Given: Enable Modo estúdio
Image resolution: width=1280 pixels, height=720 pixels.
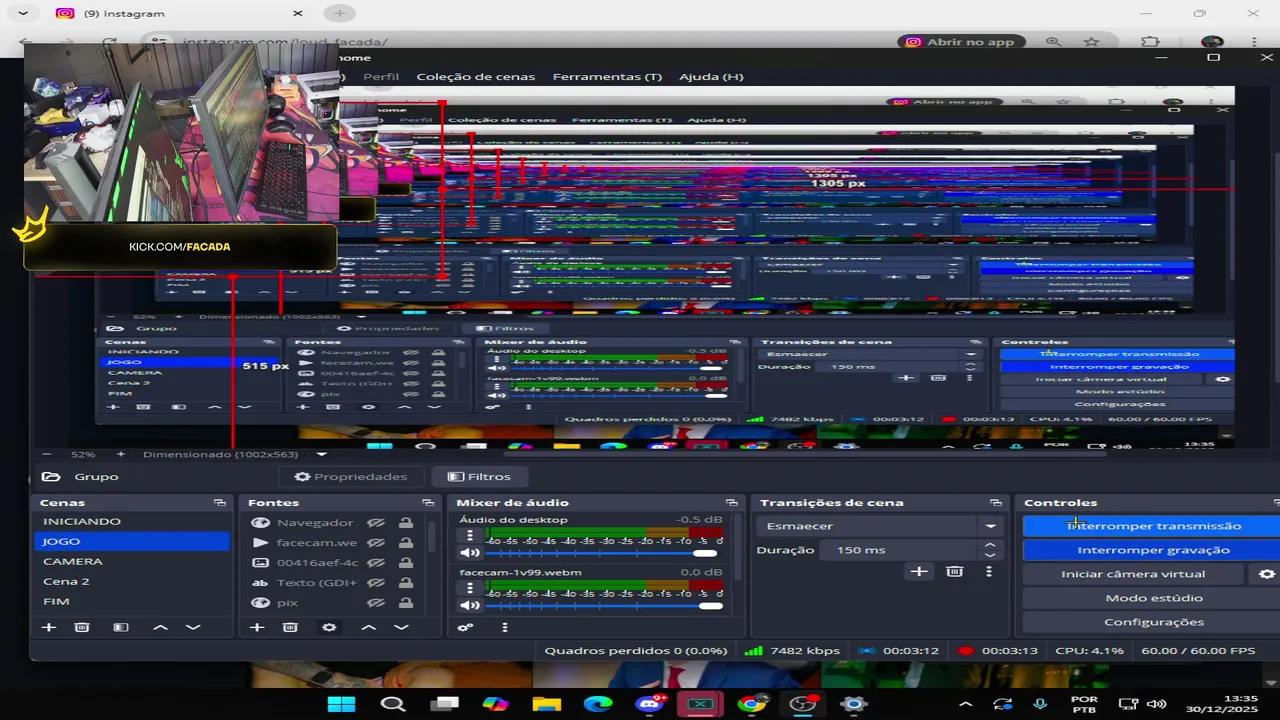Looking at the screenshot, I should 1154,597.
